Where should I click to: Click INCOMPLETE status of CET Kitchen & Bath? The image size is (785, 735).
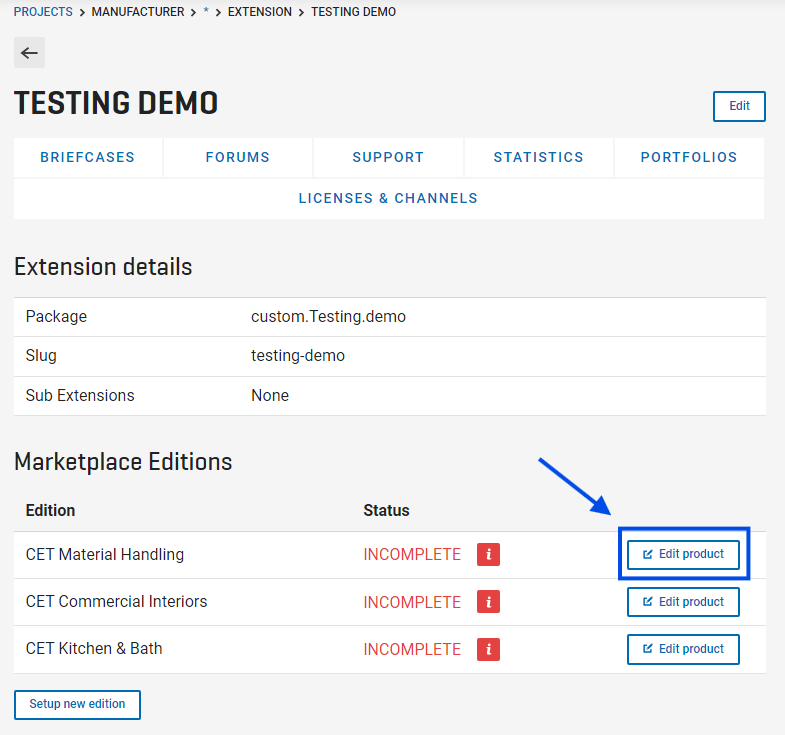(x=412, y=649)
